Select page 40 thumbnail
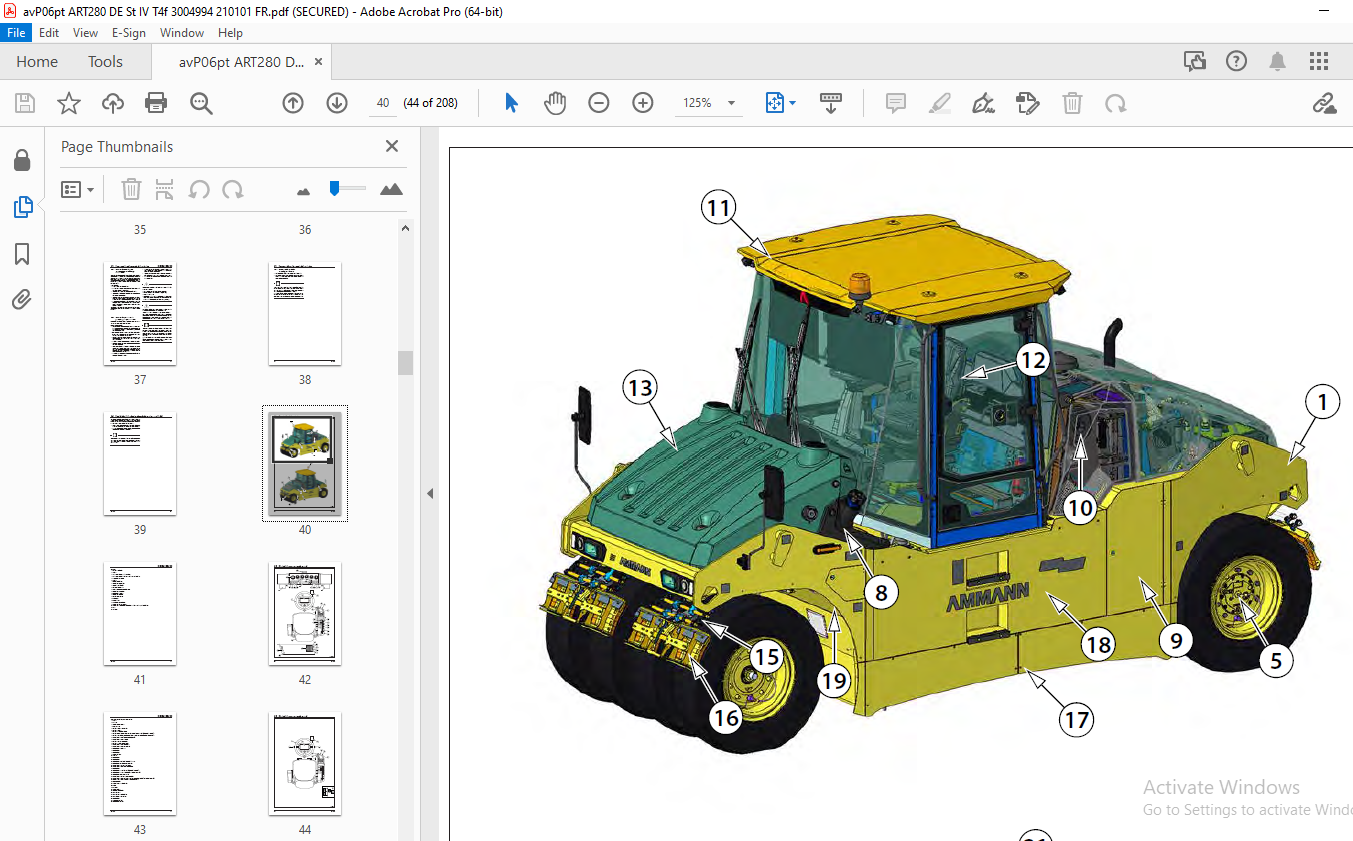This screenshot has width=1353, height=841. 305,464
